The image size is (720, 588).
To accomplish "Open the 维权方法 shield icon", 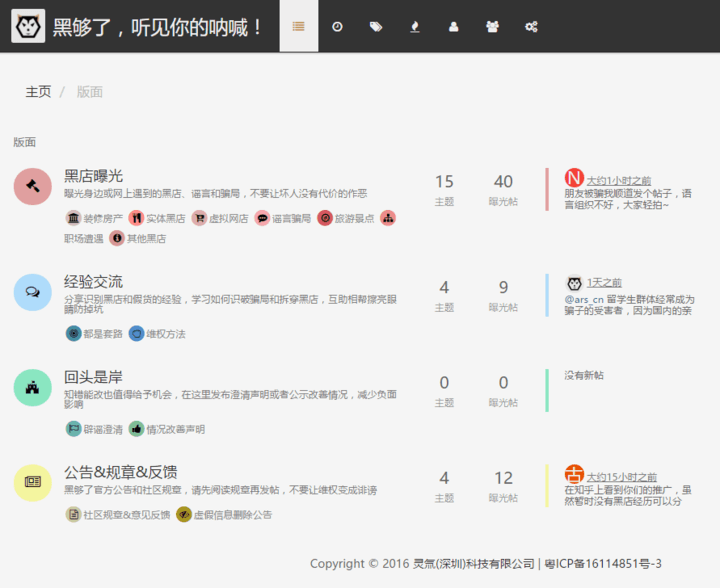I will 136,333.
